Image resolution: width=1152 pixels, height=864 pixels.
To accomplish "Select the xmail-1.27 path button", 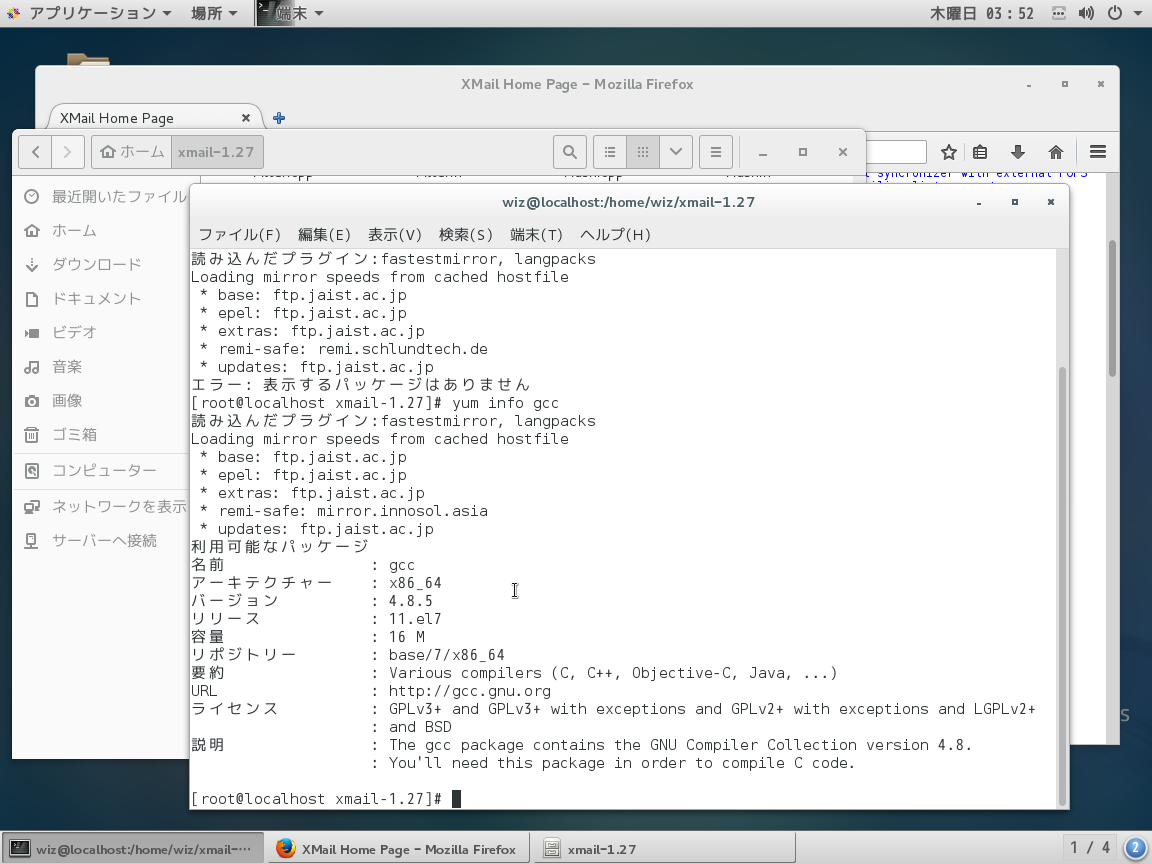I will 217,152.
